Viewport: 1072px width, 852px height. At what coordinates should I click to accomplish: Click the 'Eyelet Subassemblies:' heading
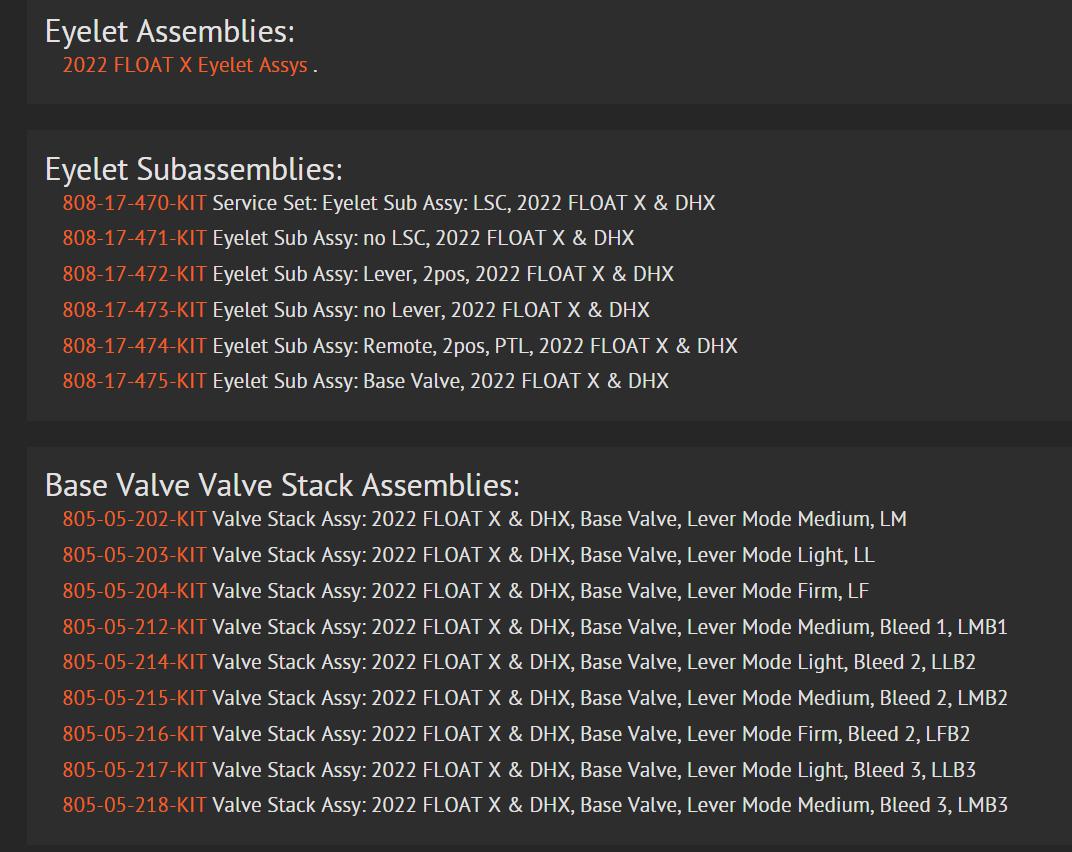coord(193,169)
